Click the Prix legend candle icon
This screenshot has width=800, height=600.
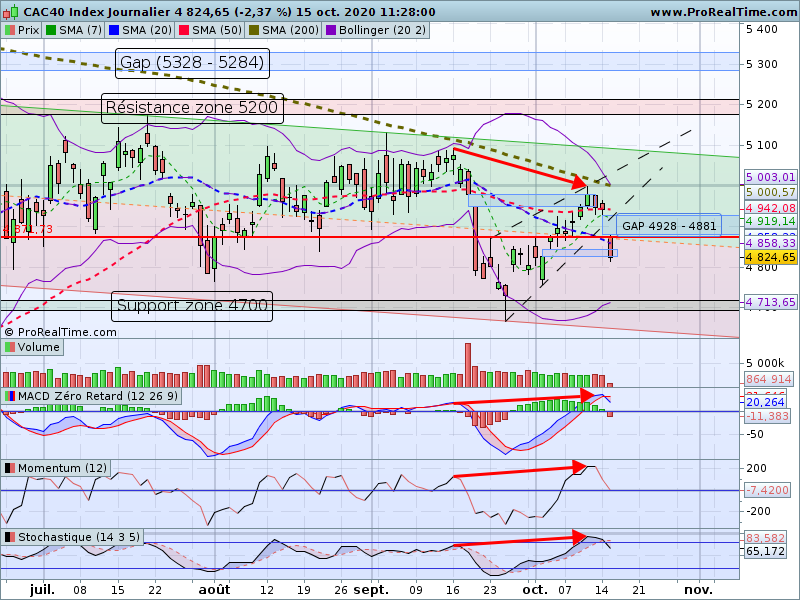tap(10, 30)
